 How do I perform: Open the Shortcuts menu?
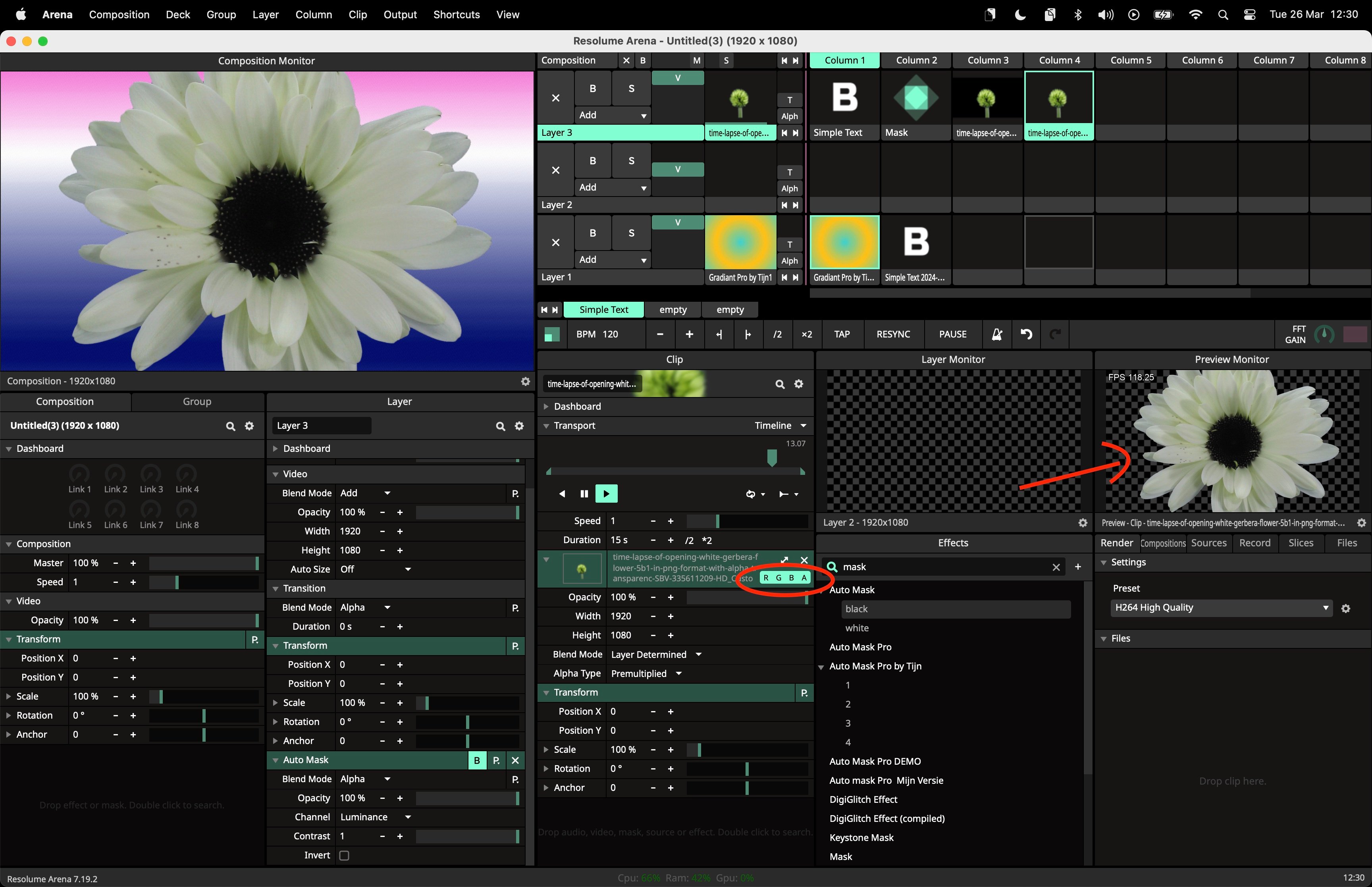pos(456,14)
